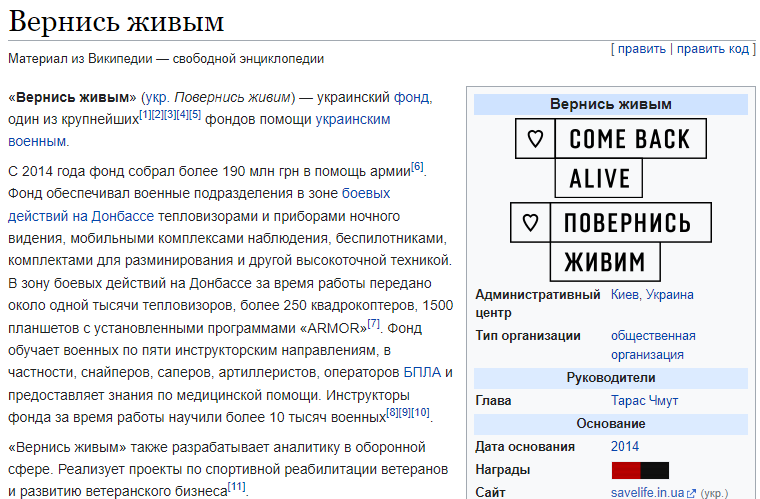The image size is (760, 499).
Task: Open citation reference [10]
Action: point(420,412)
